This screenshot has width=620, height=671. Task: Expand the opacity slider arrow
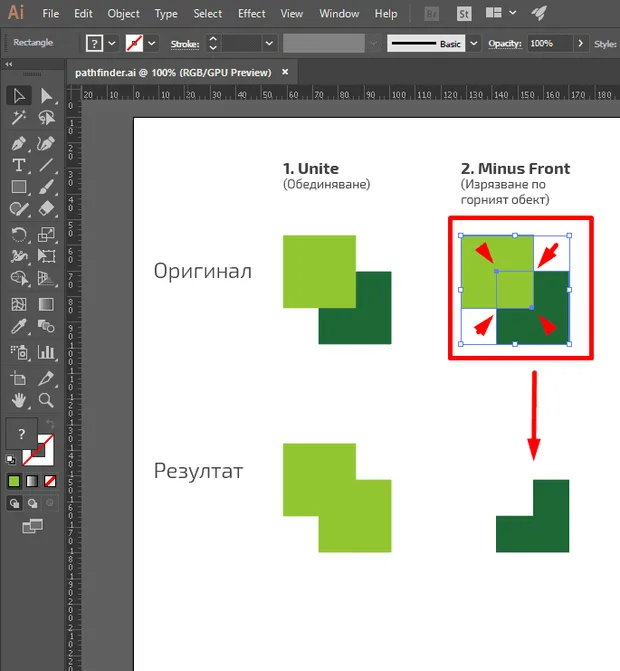tap(581, 43)
